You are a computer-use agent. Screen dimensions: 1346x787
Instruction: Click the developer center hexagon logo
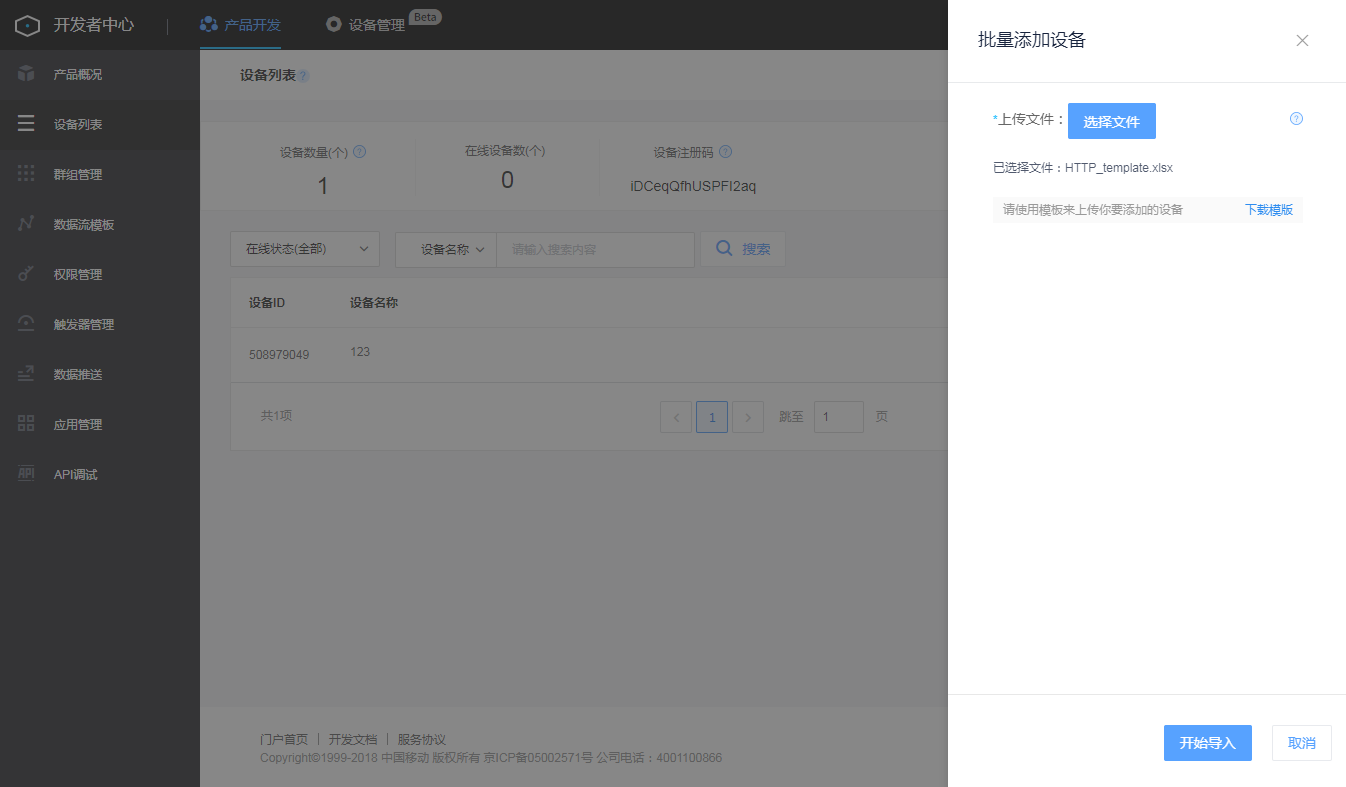tap(27, 25)
